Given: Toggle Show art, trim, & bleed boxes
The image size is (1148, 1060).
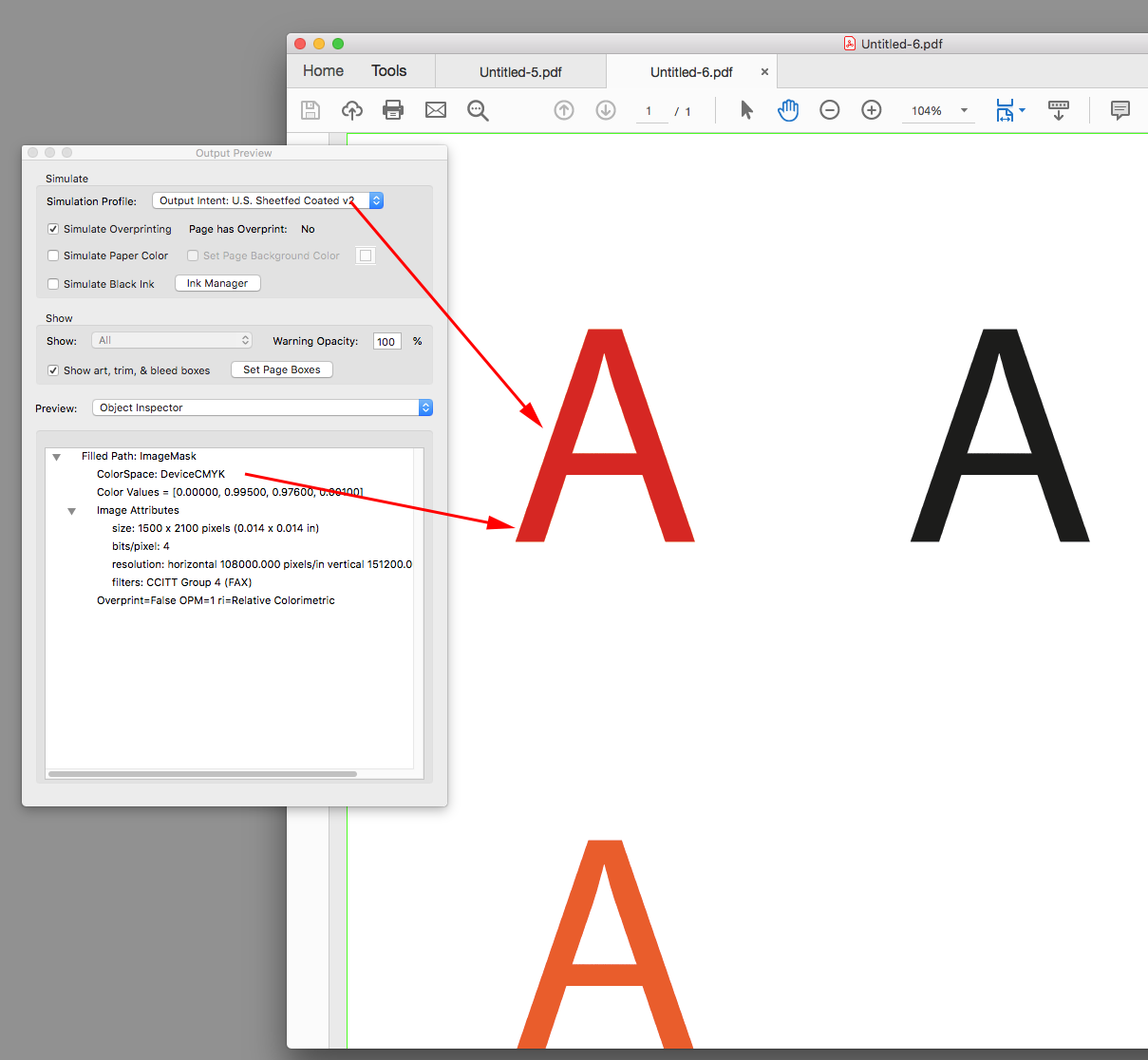Looking at the screenshot, I should [53, 370].
